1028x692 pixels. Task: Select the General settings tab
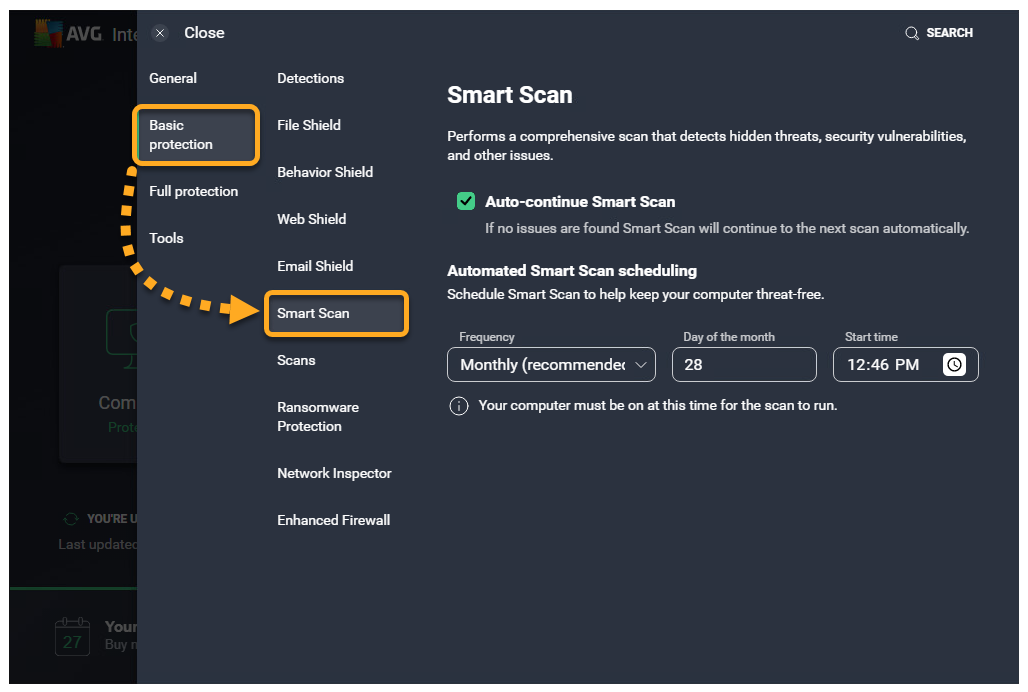[173, 78]
